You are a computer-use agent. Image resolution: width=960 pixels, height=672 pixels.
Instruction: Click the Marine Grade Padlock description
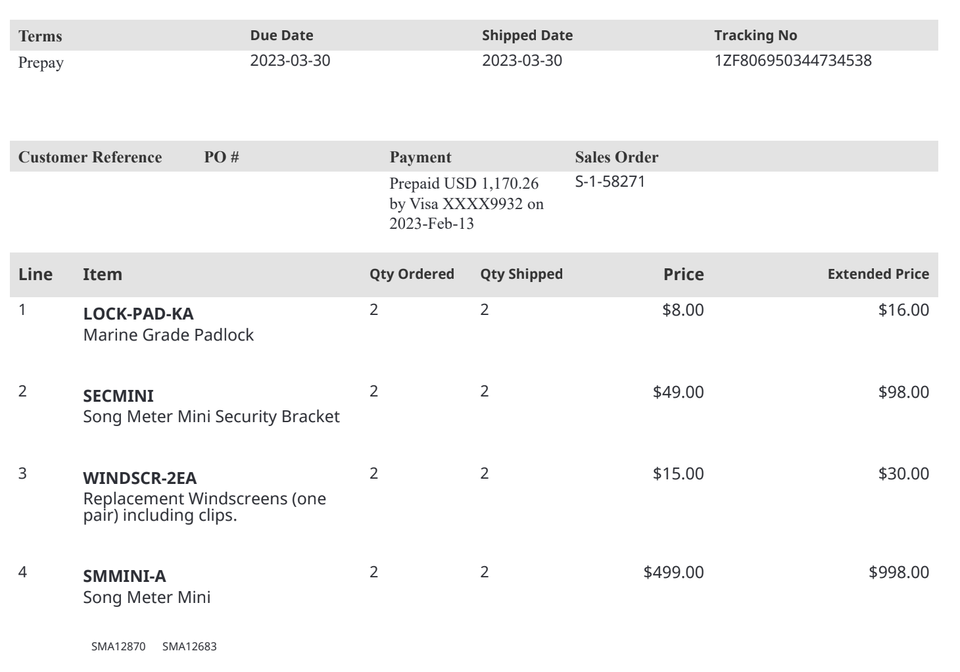168,335
